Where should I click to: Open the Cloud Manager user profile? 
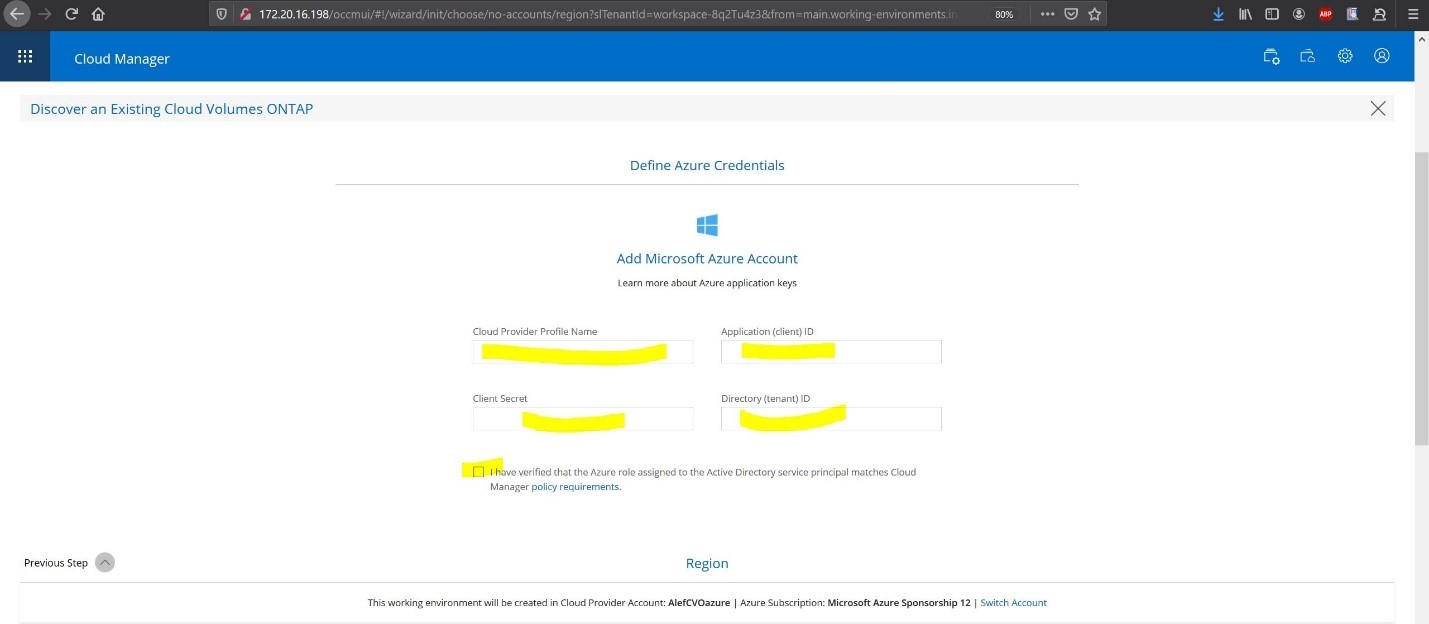pos(1382,57)
